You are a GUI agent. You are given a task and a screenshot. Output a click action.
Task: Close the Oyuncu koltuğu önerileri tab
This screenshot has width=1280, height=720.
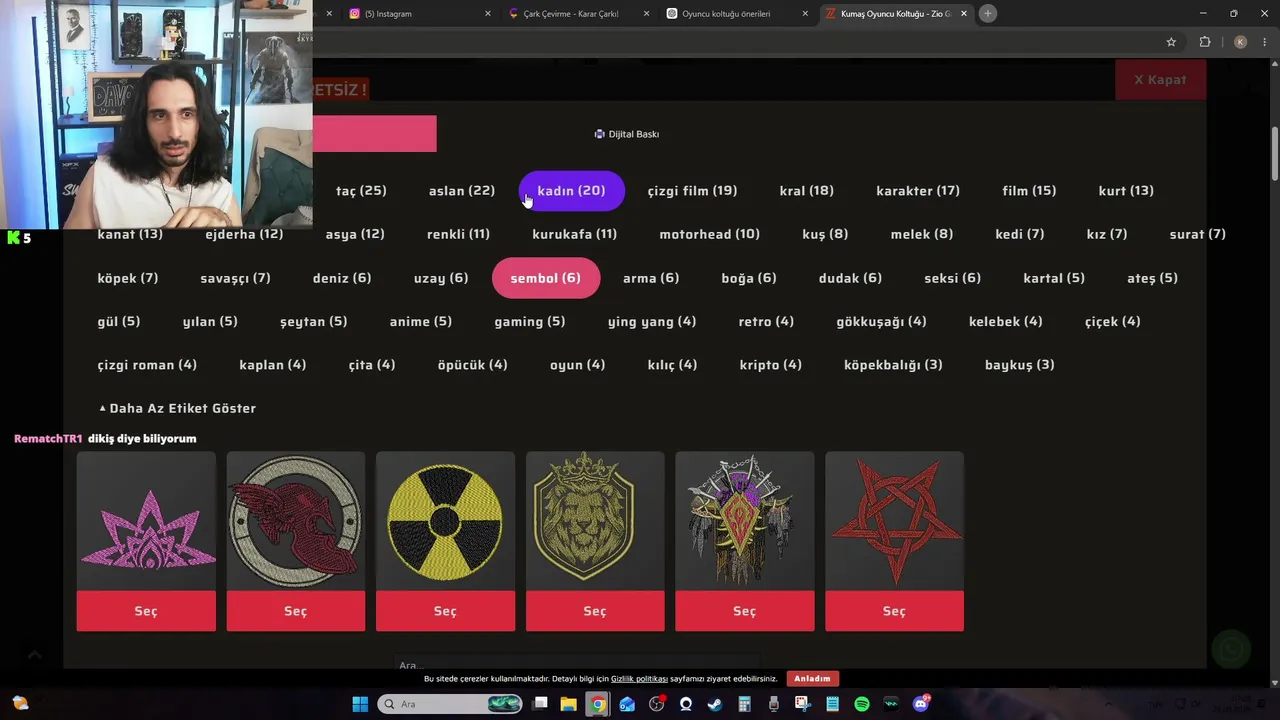(805, 14)
